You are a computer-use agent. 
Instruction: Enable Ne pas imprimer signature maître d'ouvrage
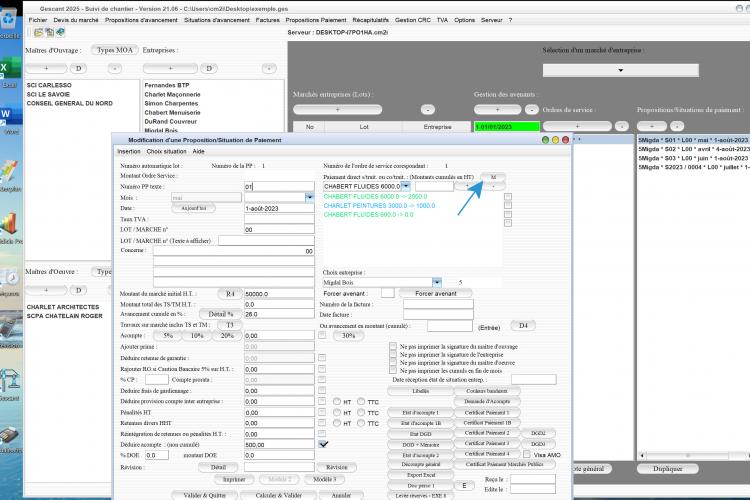[x=393, y=346]
